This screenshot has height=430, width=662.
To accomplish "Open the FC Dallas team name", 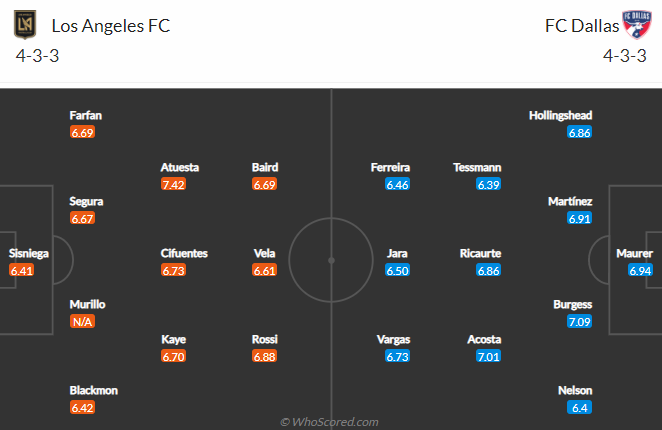I will (x=582, y=26).
